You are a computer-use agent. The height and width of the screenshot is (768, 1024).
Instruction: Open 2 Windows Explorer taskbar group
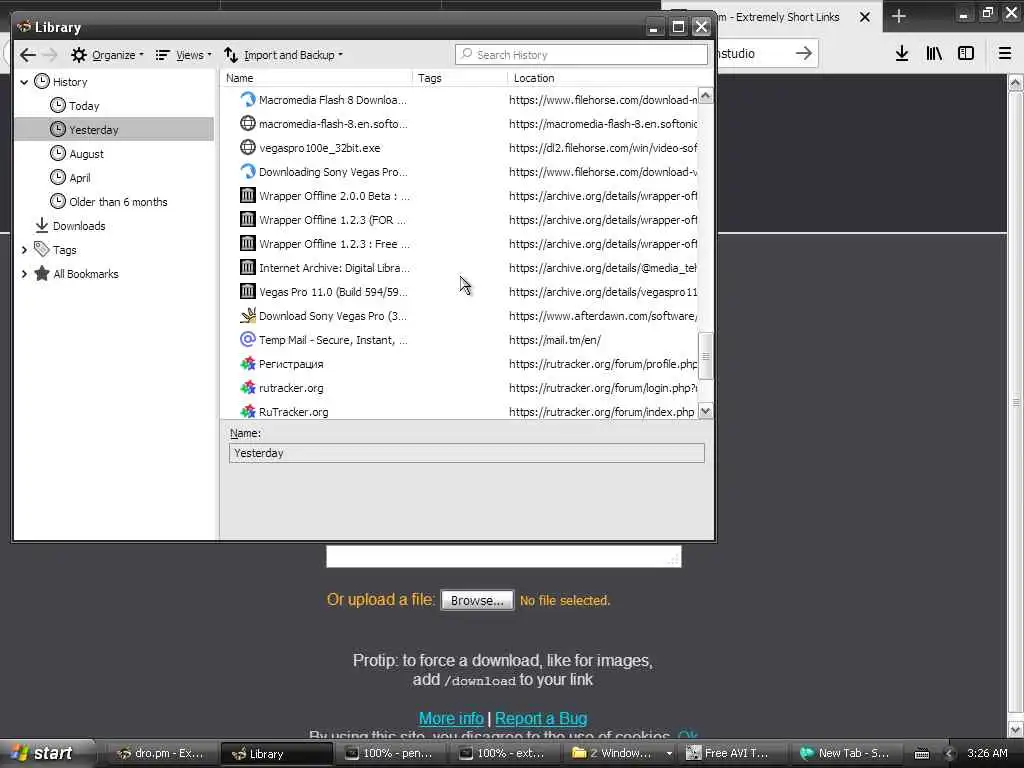(618, 753)
